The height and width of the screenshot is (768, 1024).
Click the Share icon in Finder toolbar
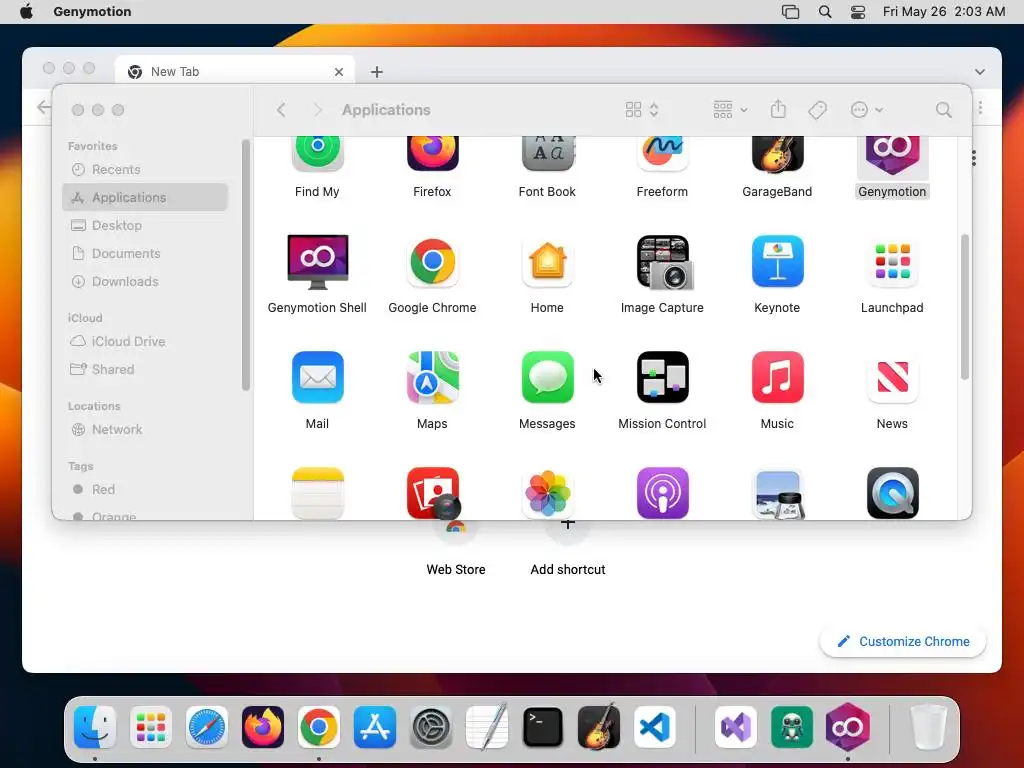point(778,109)
